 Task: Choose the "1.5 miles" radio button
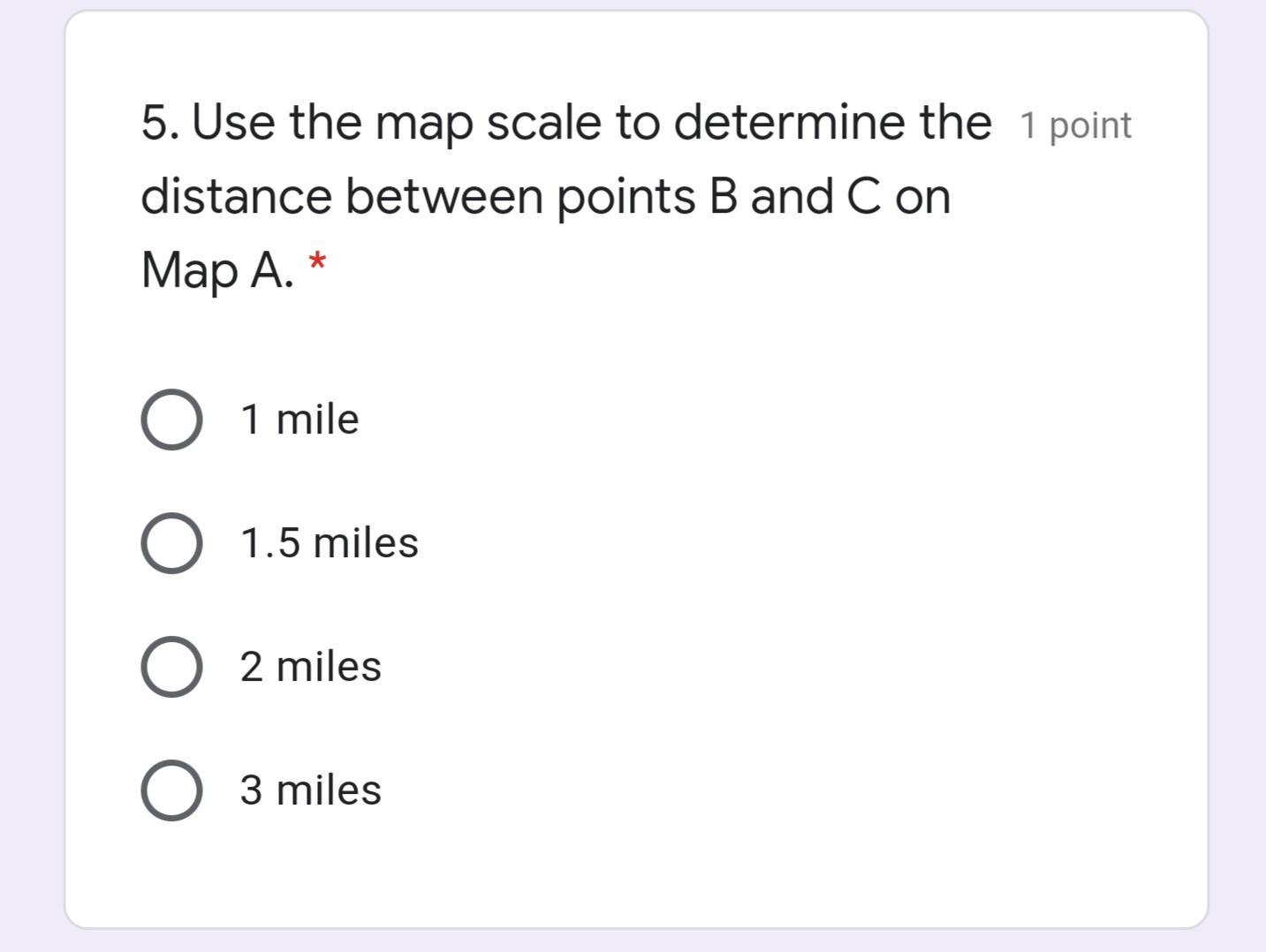(x=171, y=543)
